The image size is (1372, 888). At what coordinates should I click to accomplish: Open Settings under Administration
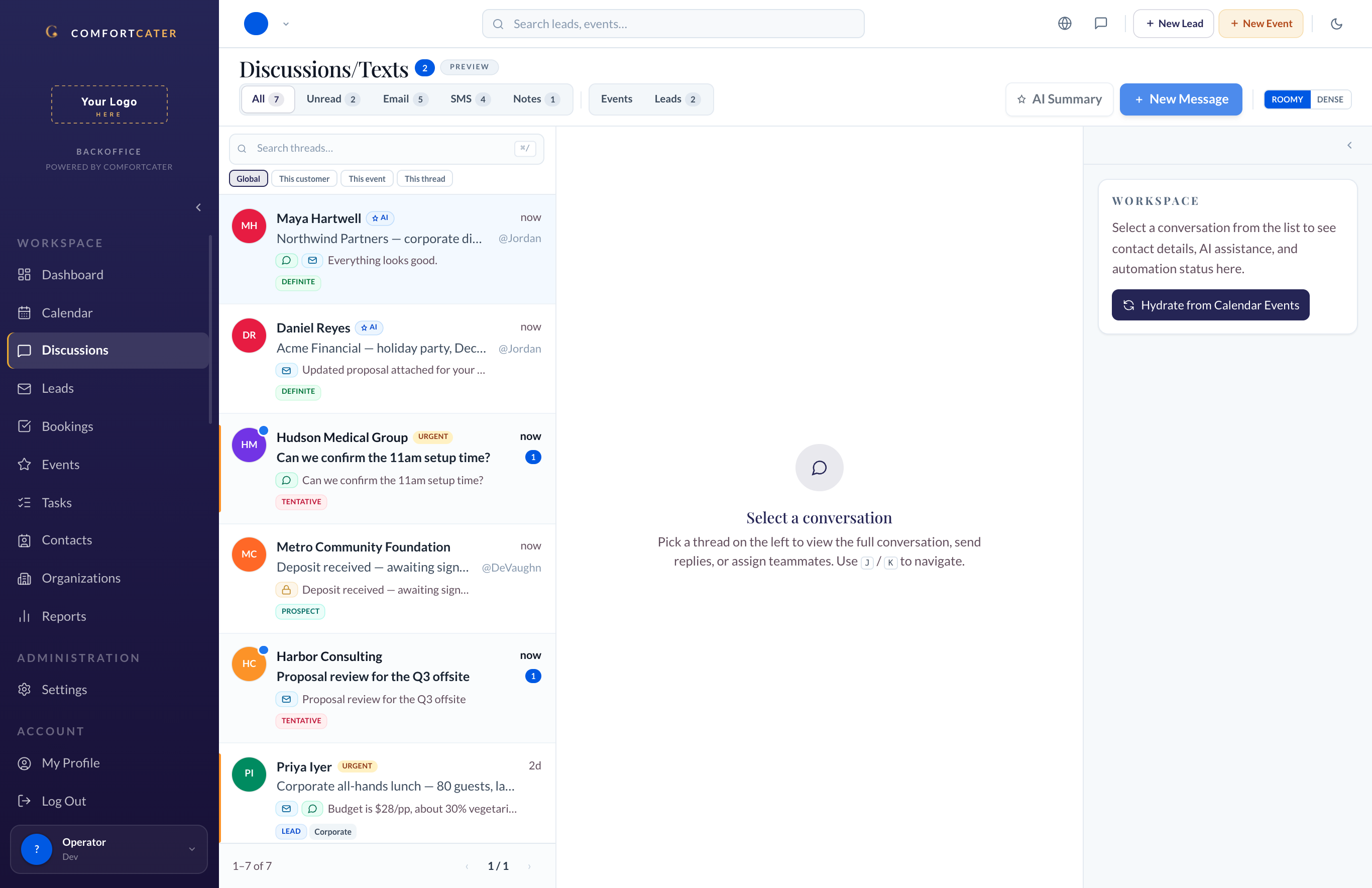pyautogui.click(x=108, y=689)
